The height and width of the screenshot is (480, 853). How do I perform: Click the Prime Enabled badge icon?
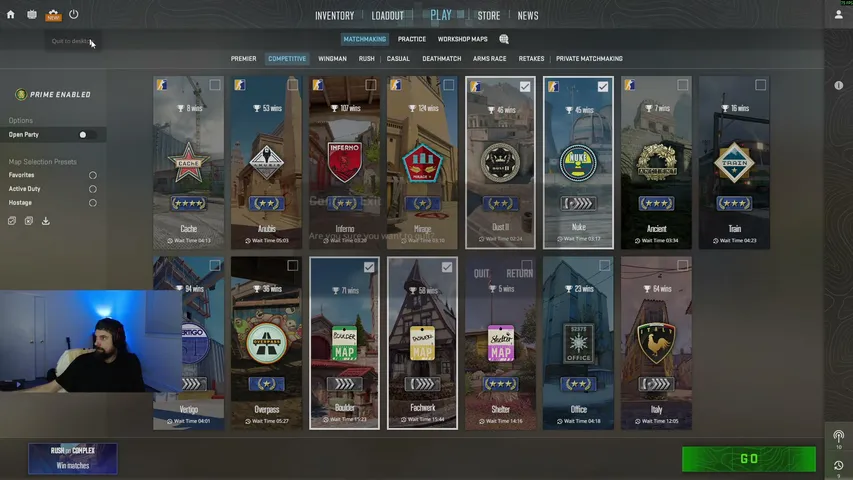tap(21, 94)
